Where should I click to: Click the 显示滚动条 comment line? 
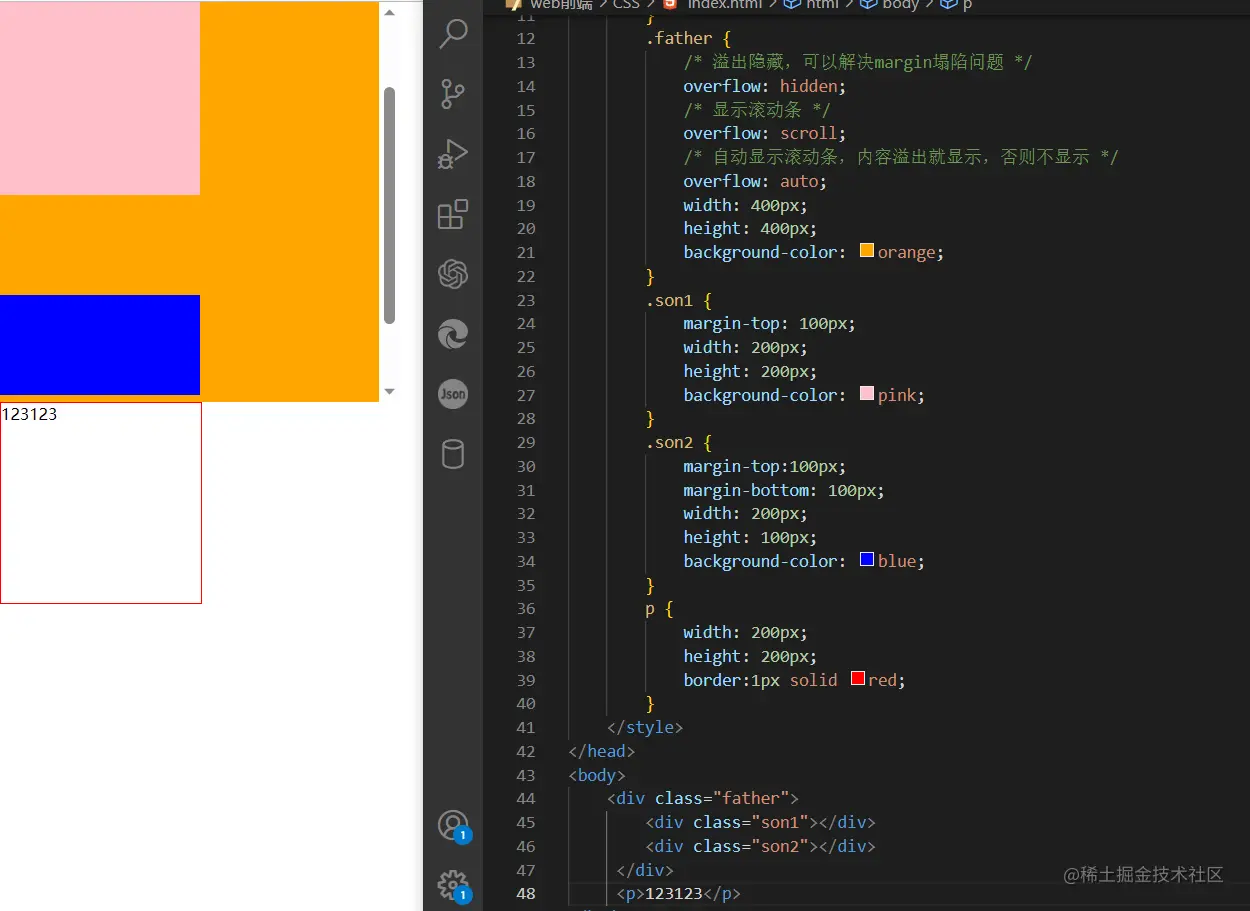(x=757, y=110)
